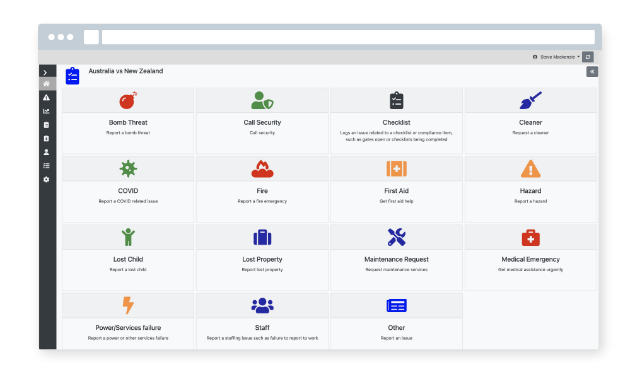Viewport: 640px width, 375px height.
Task: Click the blue event clipboard icon
Action: click(x=72, y=76)
